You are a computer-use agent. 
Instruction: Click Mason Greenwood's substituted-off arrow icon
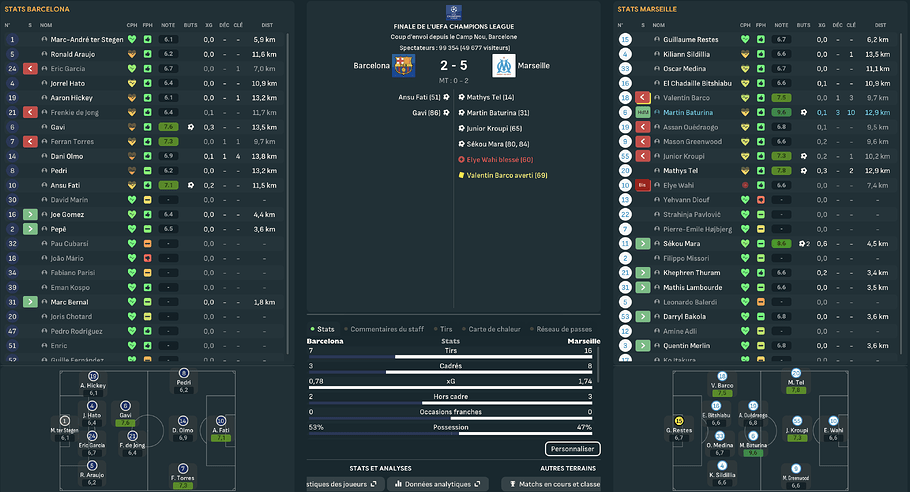(642, 142)
